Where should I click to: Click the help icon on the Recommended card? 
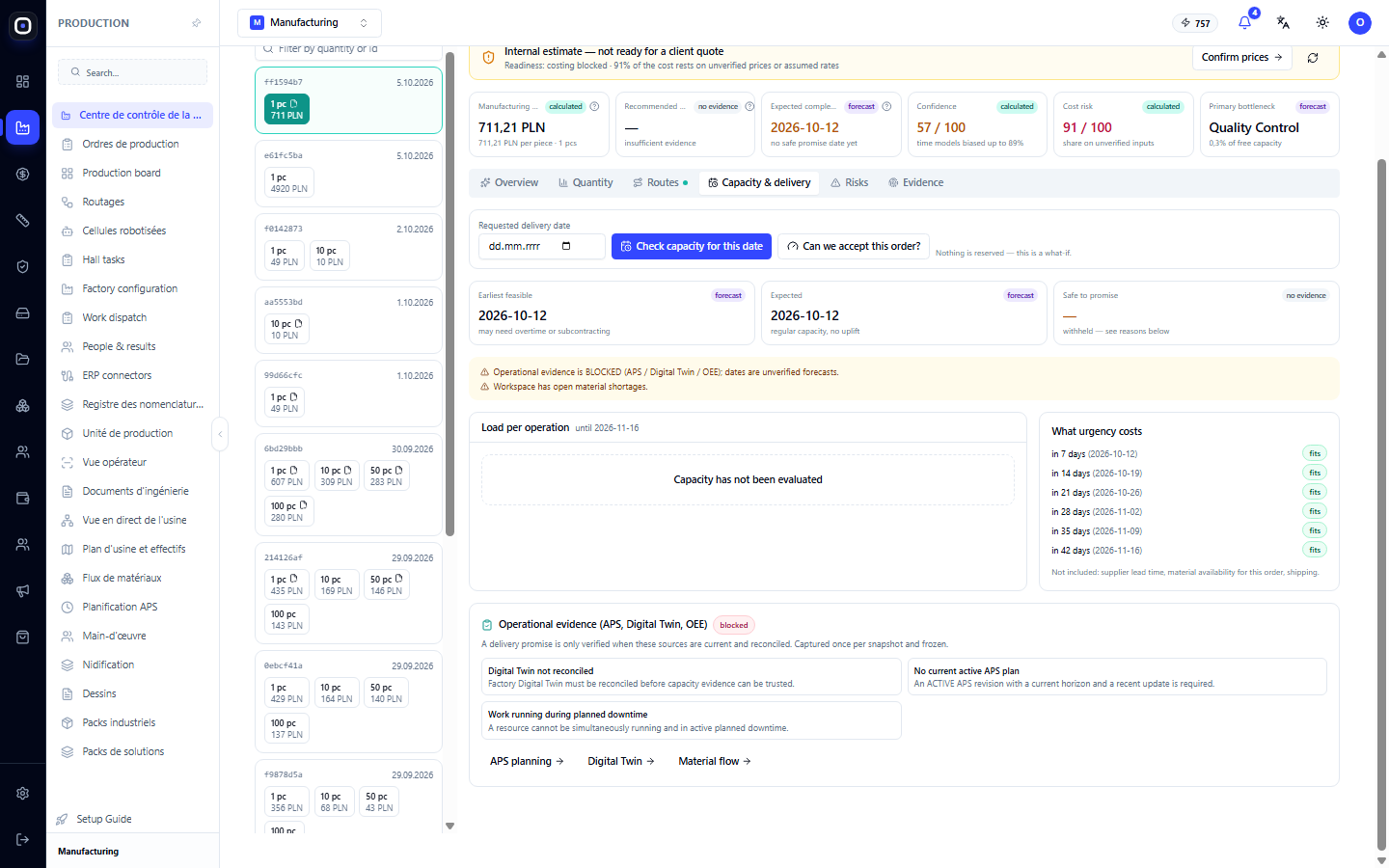(749, 107)
